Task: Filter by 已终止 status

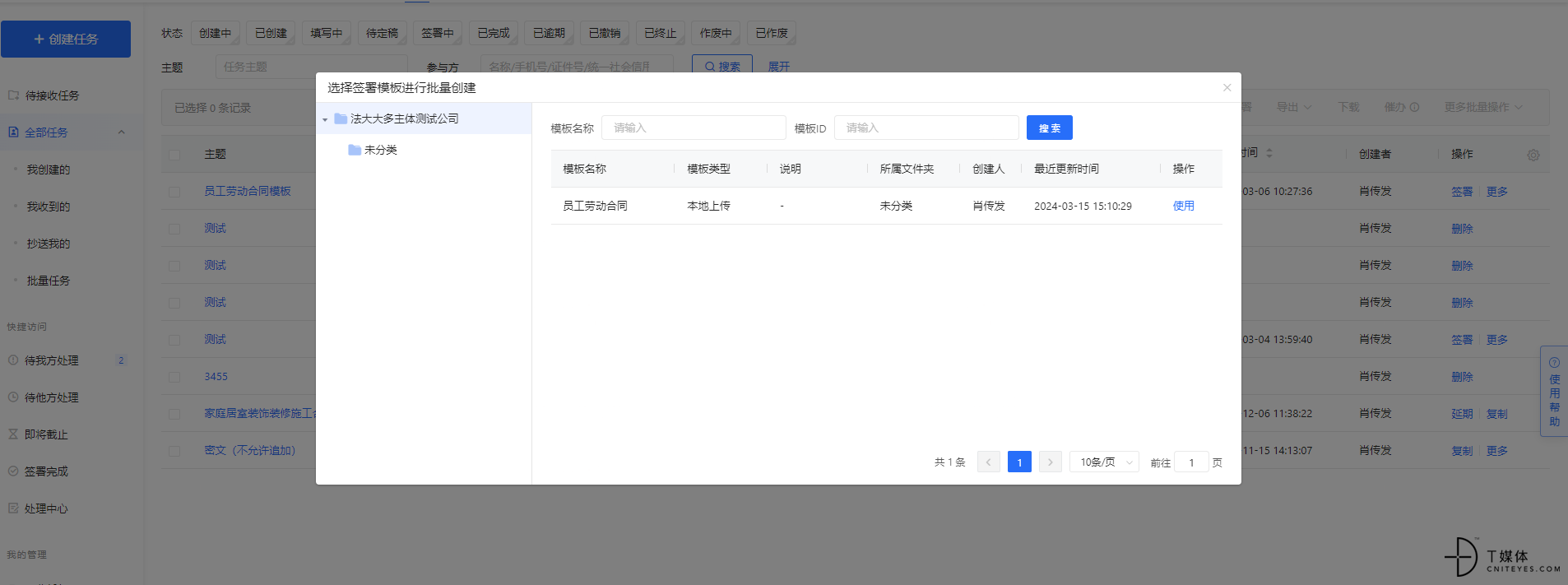Action: (x=660, y=33)
